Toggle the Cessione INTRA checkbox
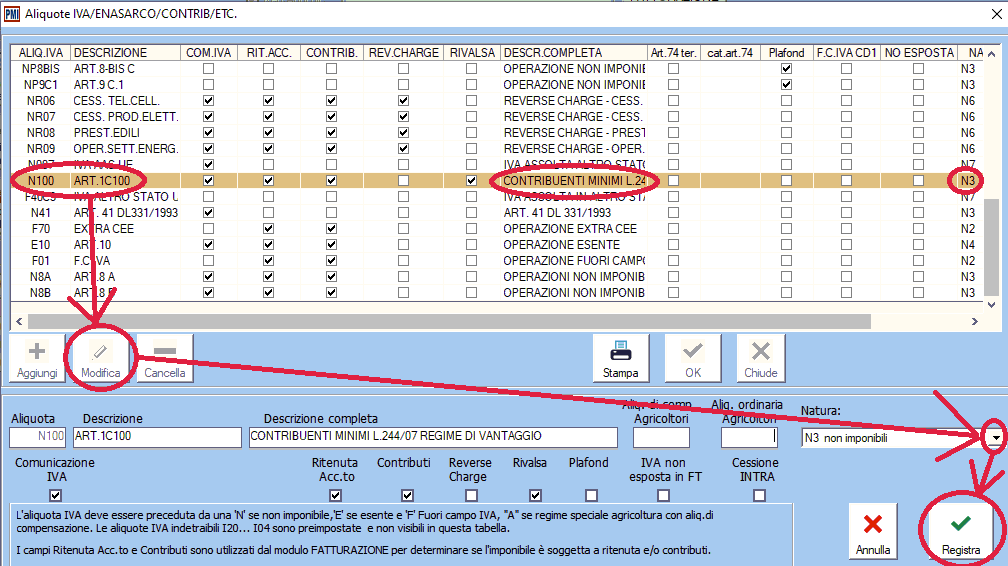 [x=761, y=495]
